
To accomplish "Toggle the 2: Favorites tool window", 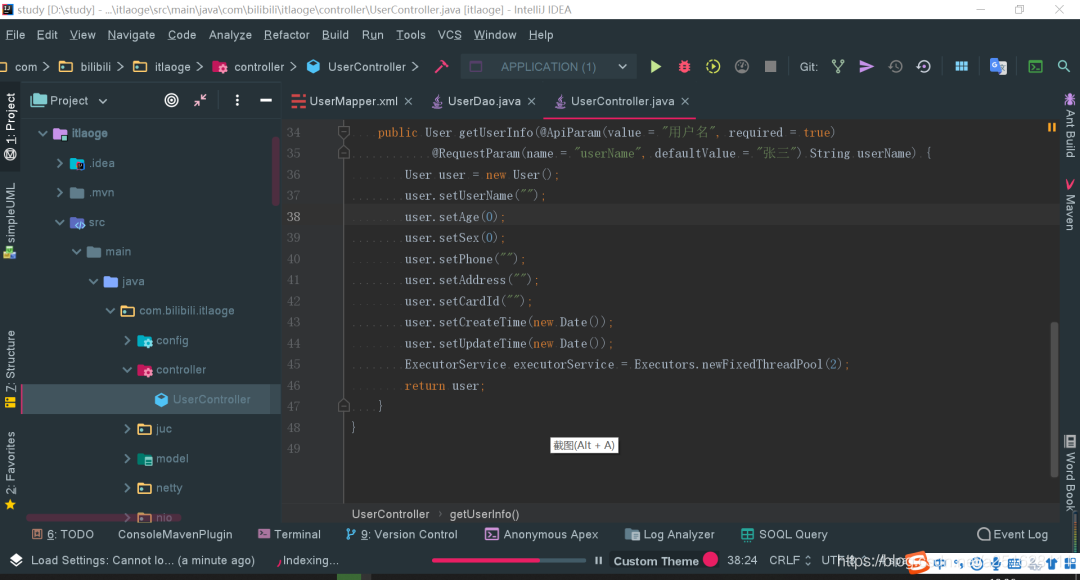I will click(x=10, y=470).
